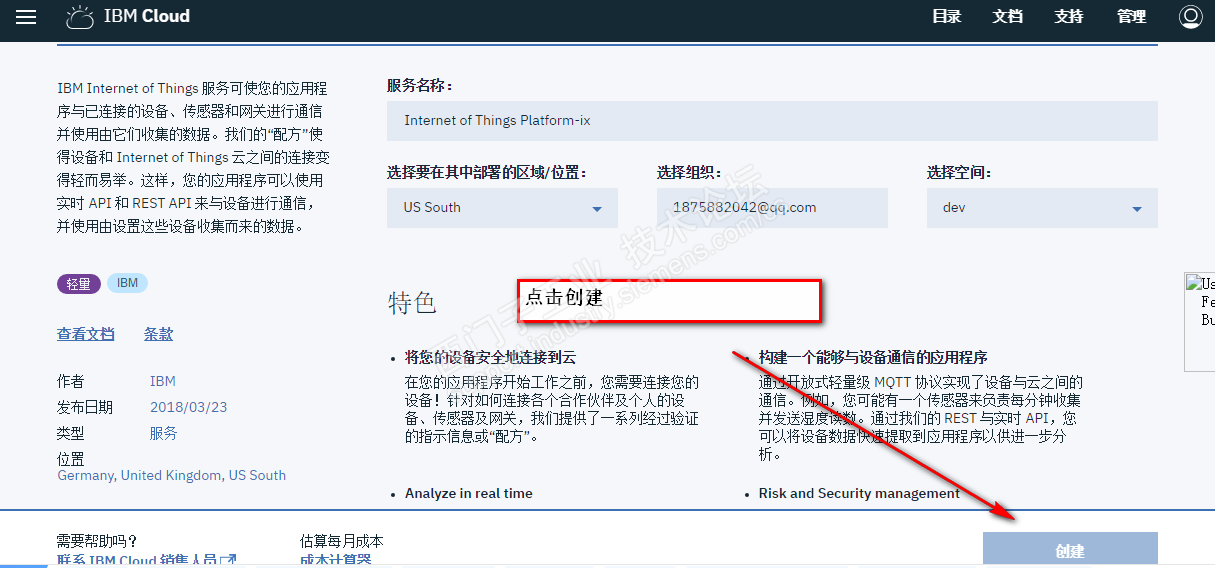The width and height of the screenshot is (1215, 568).
Task: Open the hamburger navigation menu
Action: pos(25,17)
